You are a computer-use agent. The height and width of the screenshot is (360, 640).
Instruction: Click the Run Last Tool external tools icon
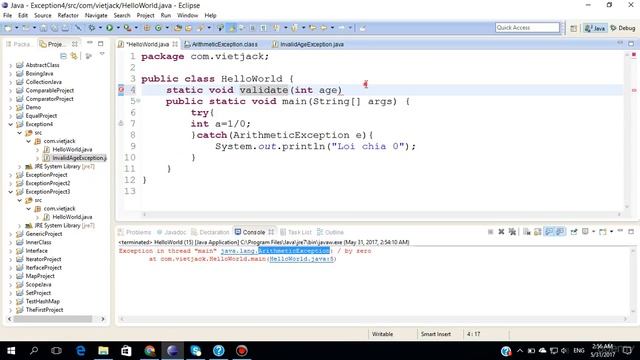(x=127, y=28)
